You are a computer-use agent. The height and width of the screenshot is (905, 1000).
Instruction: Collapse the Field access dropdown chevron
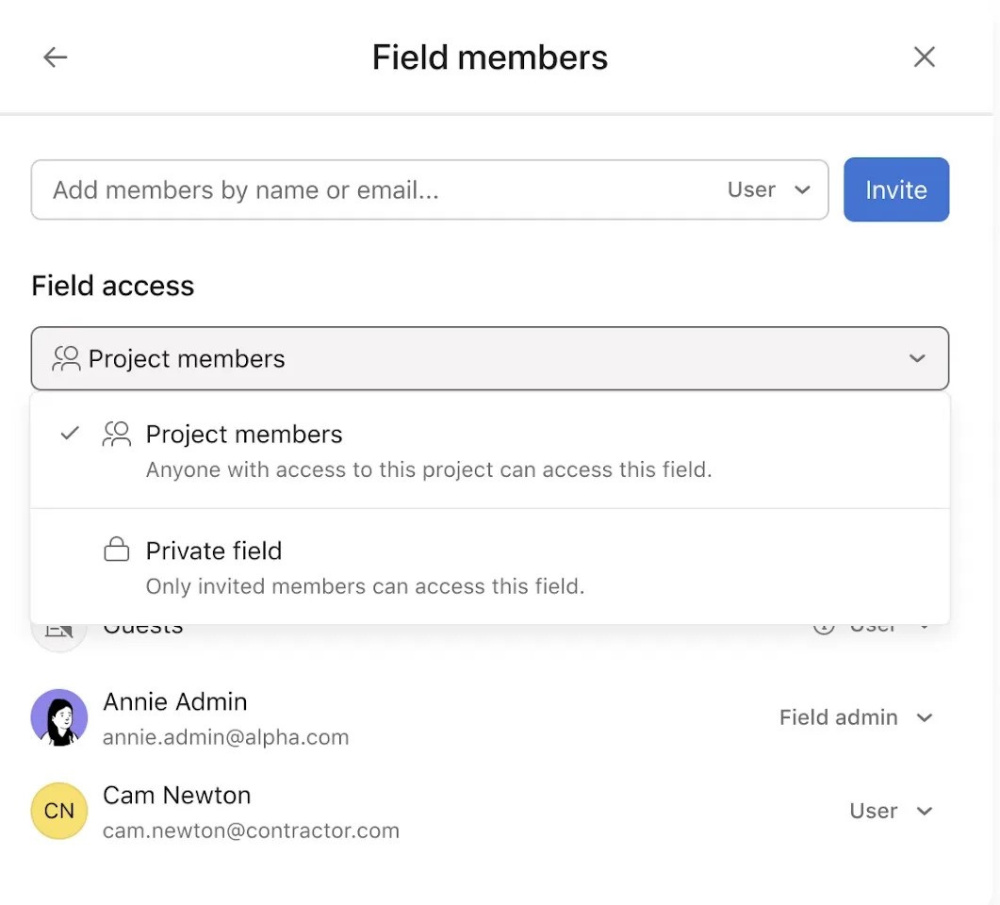(917, 358)
